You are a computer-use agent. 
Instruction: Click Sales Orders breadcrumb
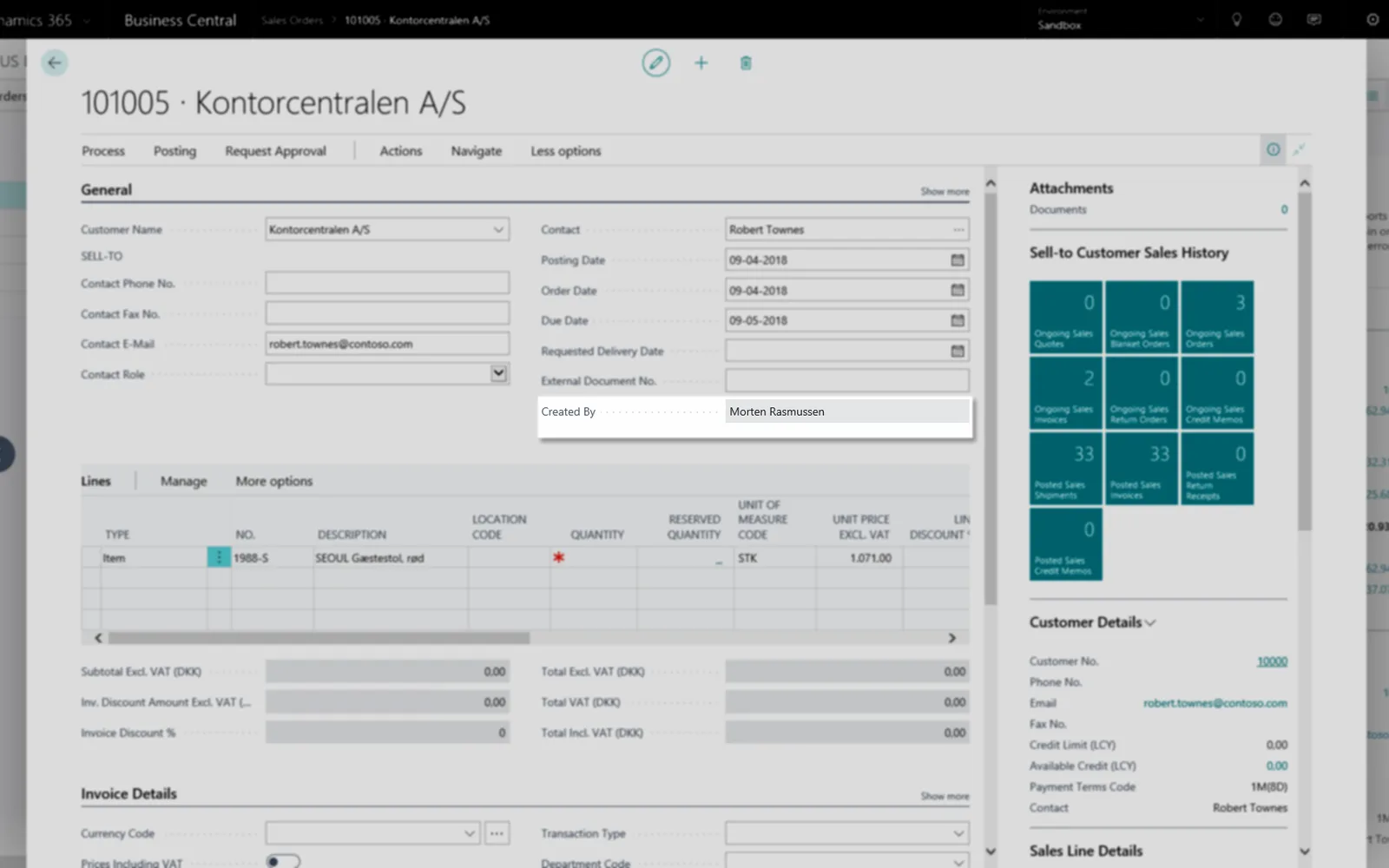[x=292, y=20]
